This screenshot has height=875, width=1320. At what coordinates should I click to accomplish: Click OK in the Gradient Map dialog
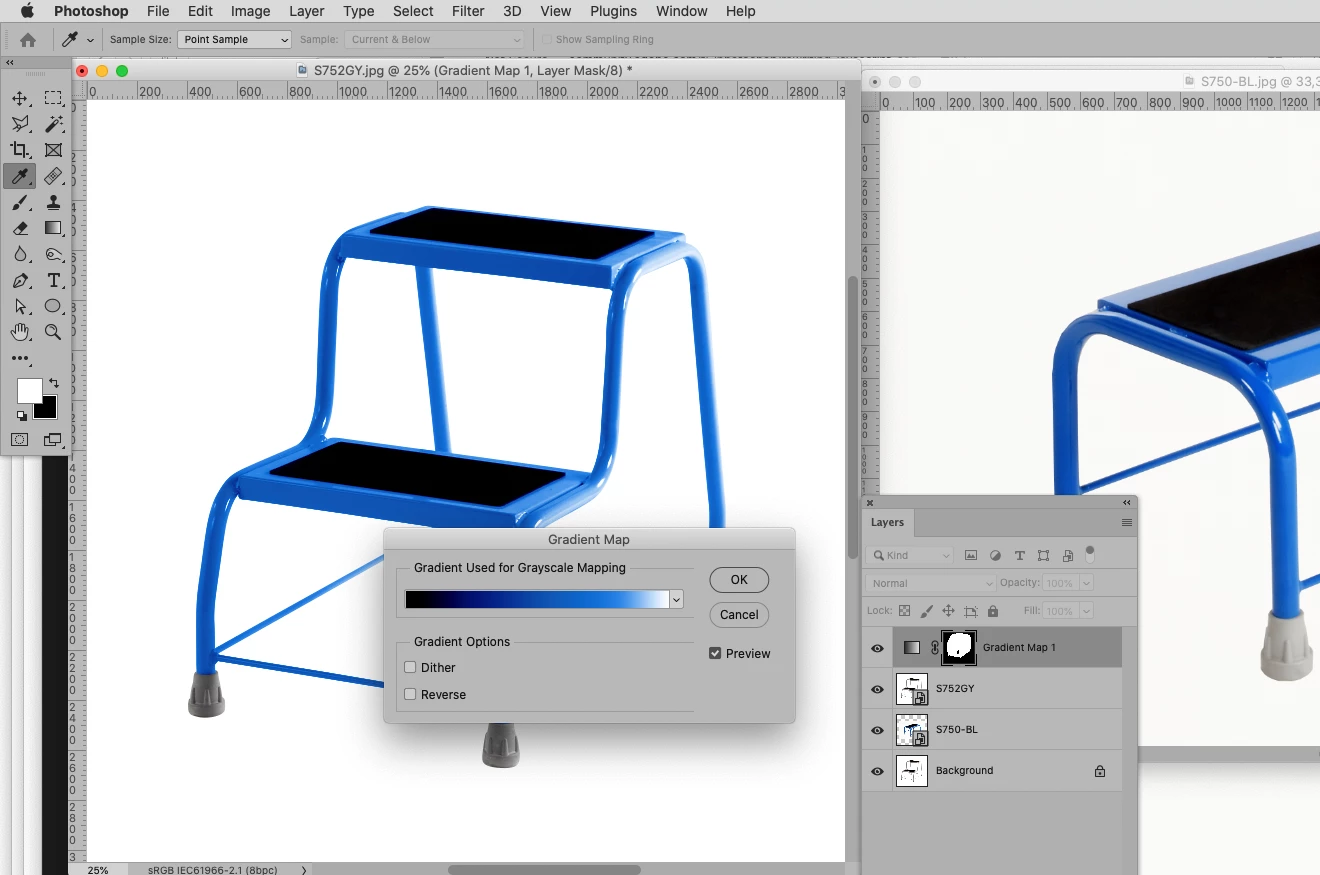click(739, 580)
